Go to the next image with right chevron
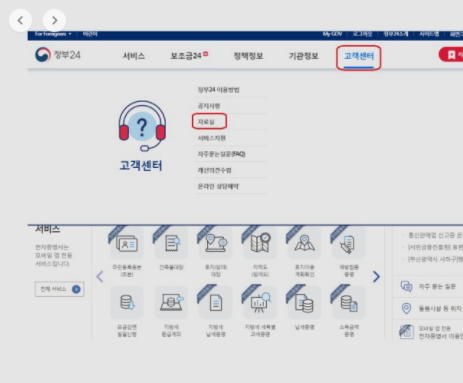The image size is (463, 383). coord(54,20)
